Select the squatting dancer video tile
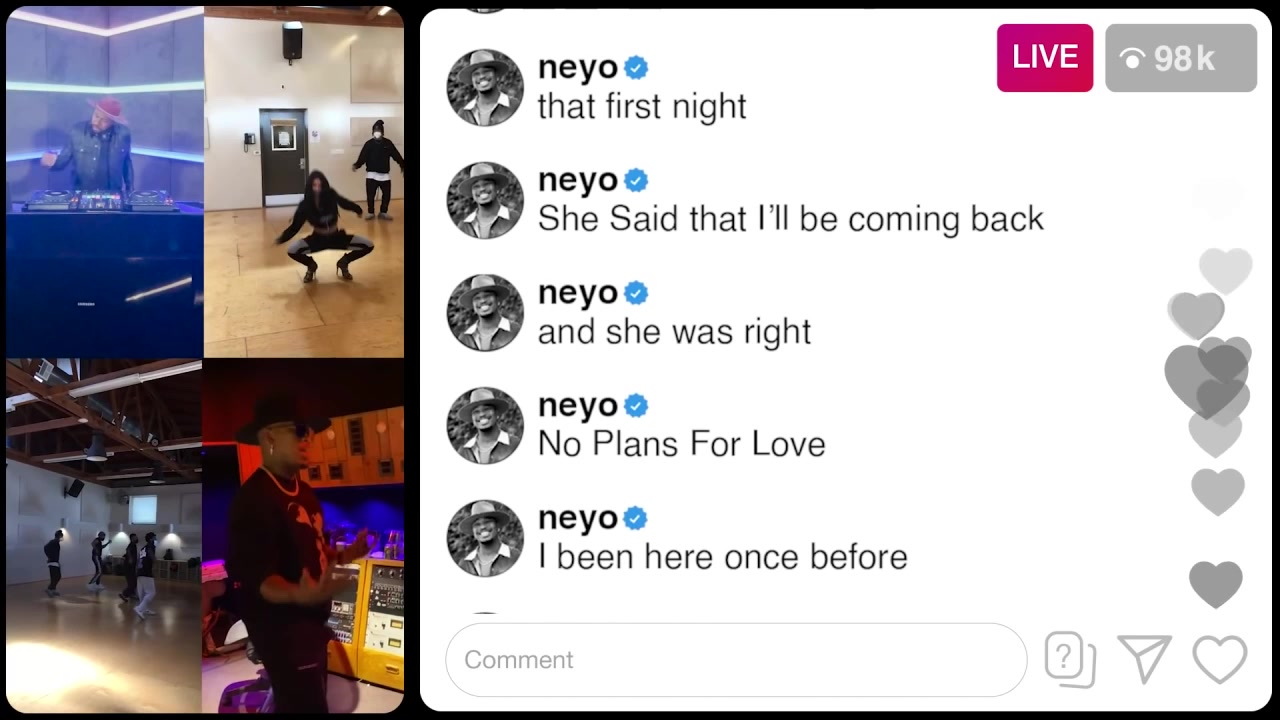Screen dimensions: 1280x720 click(x=304, y=182)
